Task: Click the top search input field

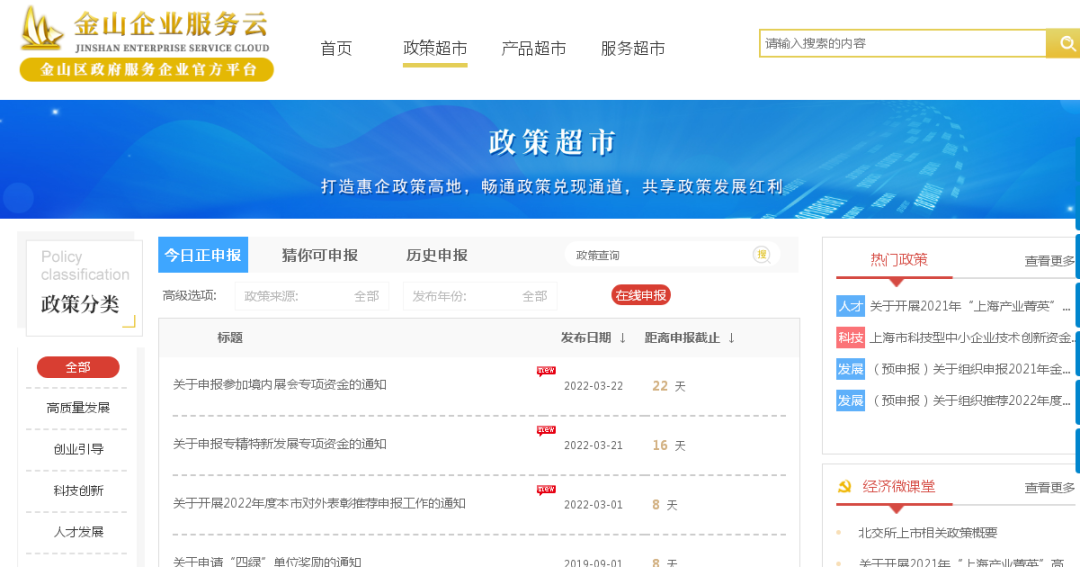Action: 902,43
